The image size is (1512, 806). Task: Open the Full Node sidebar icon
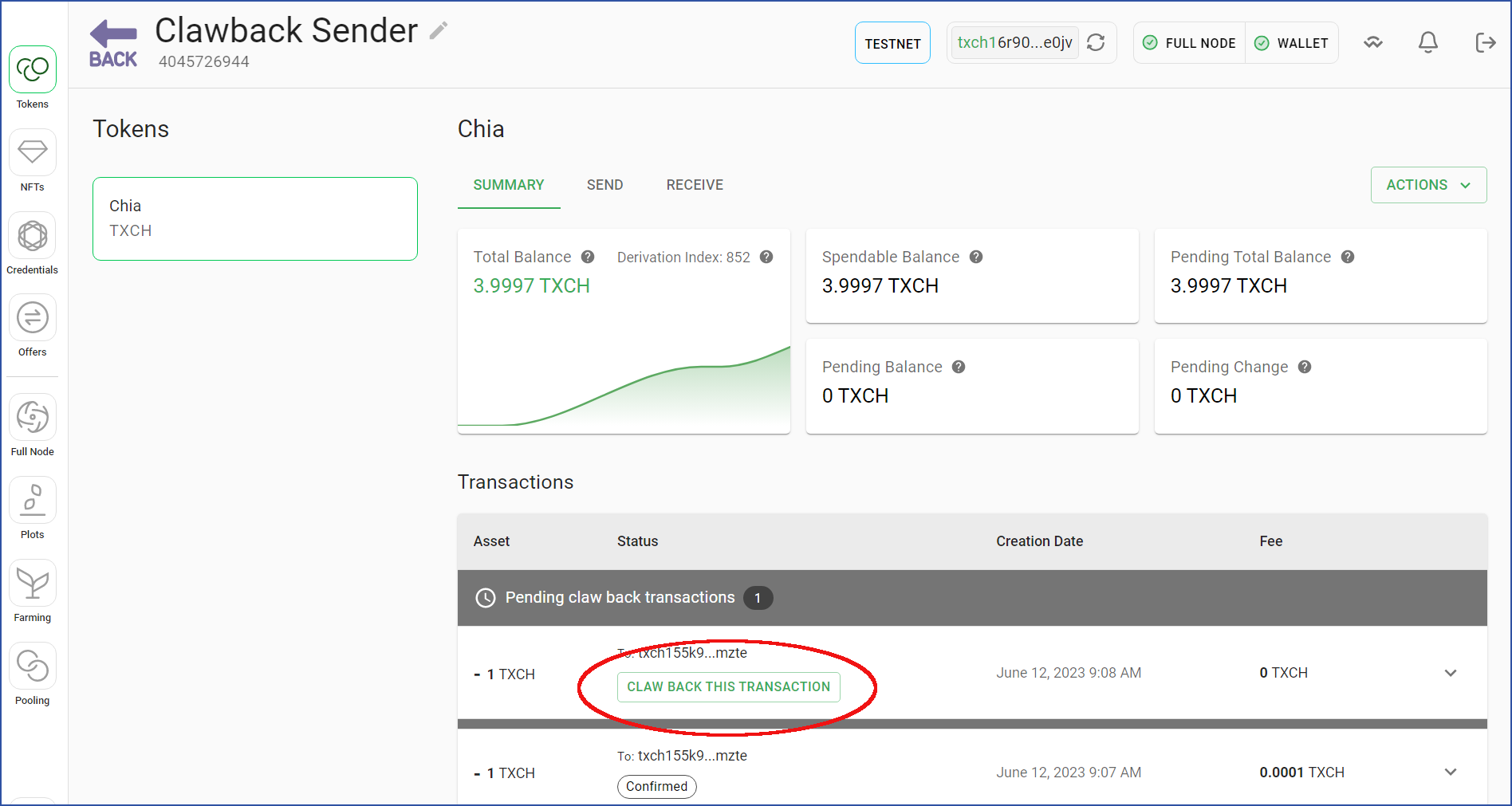(x=33, y=417)
